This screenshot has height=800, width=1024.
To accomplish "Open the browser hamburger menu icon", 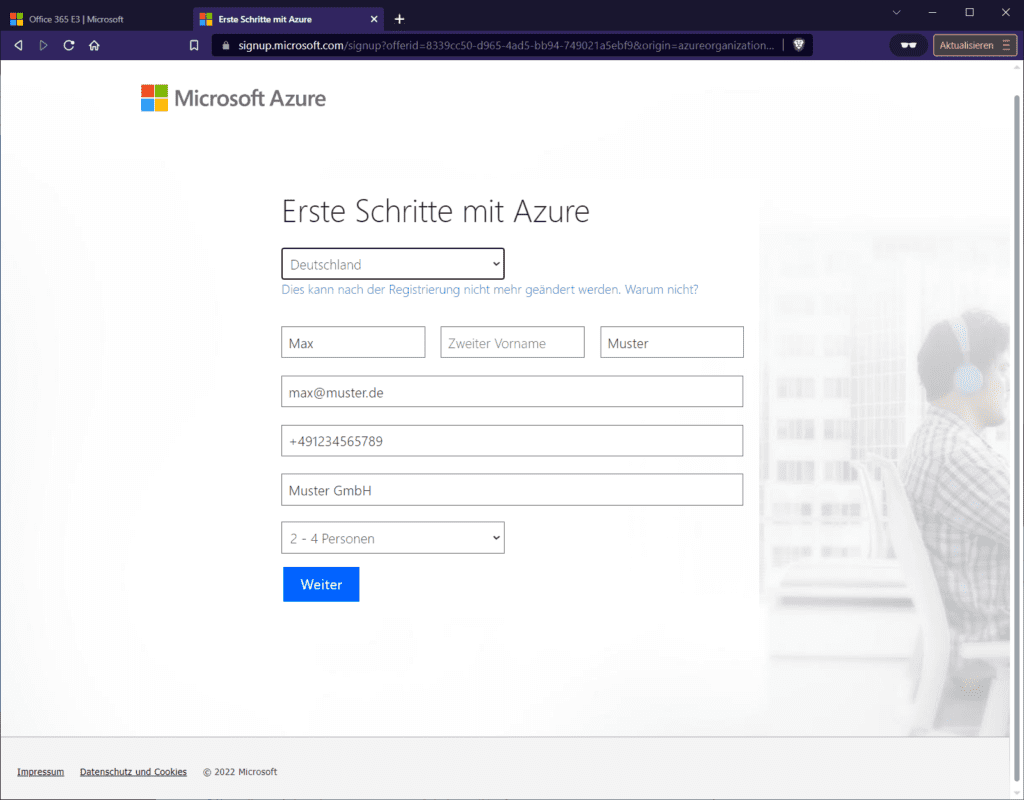I will 1006,45.
